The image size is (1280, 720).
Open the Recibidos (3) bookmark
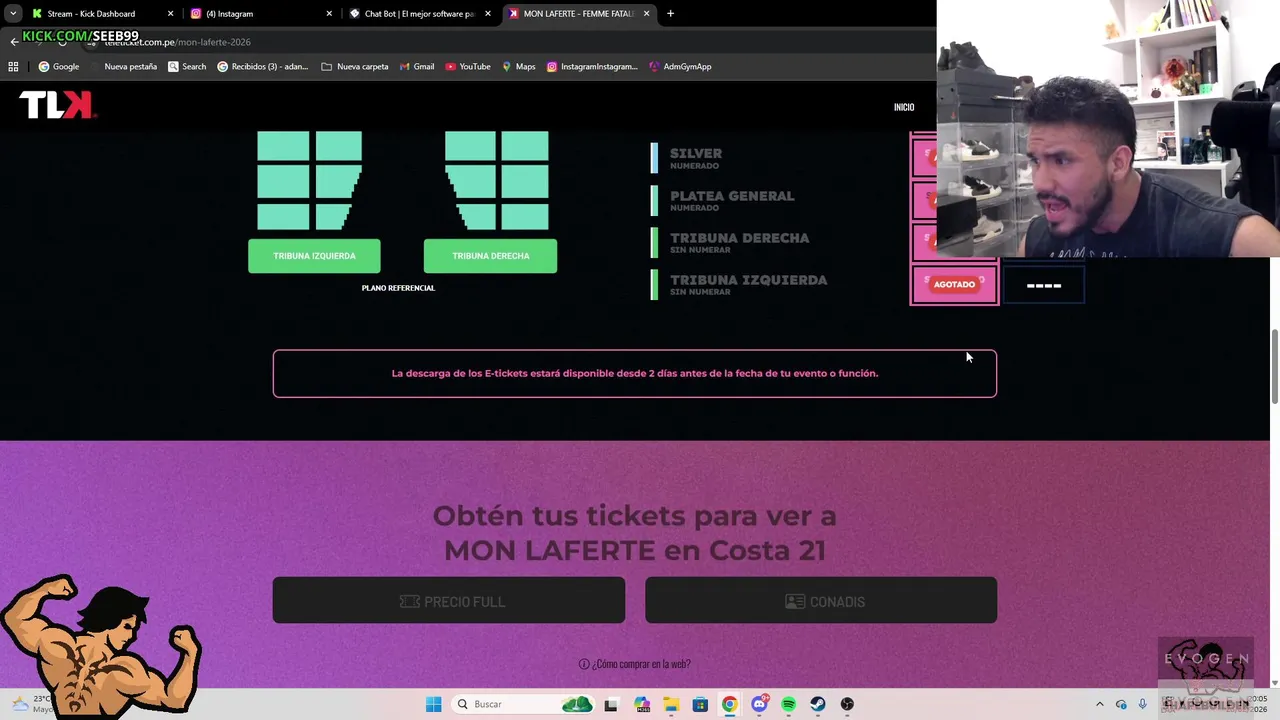263,67
